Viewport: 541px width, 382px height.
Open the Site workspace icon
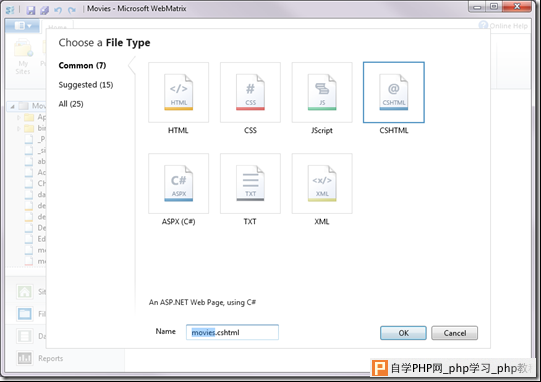24,292
